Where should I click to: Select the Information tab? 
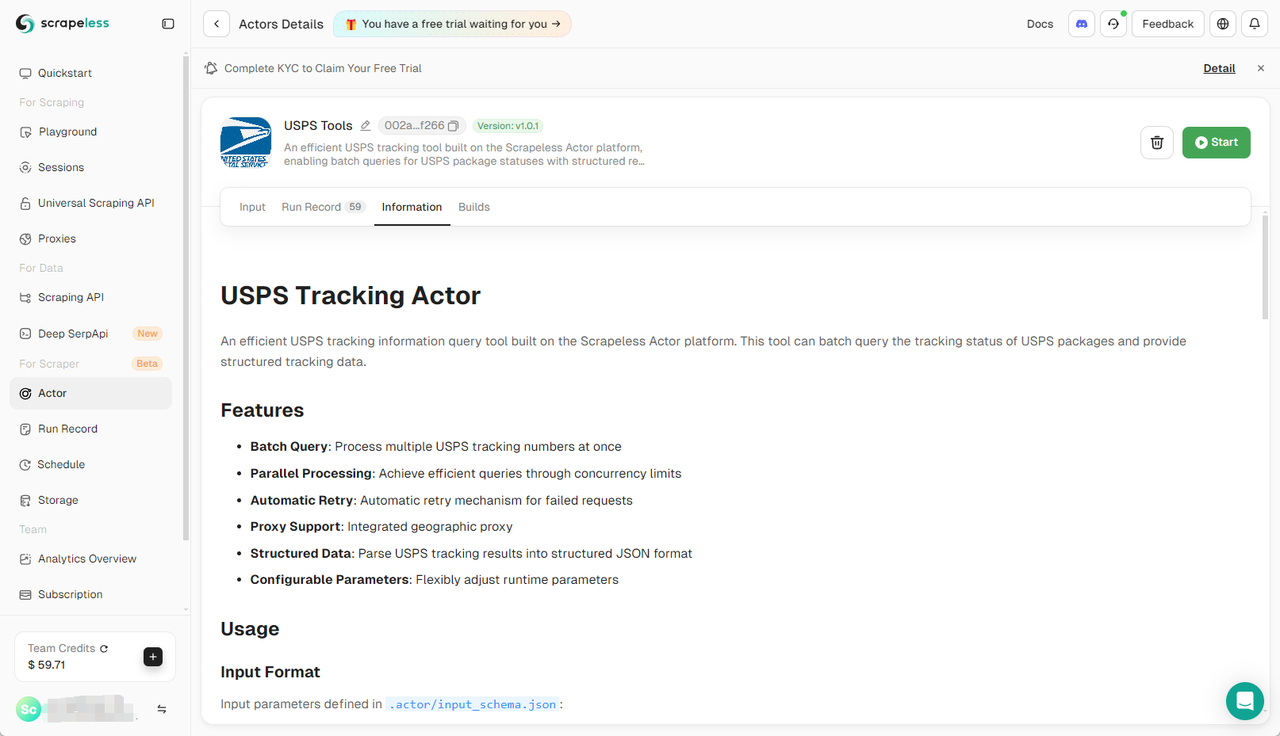(x=412, y=207)
